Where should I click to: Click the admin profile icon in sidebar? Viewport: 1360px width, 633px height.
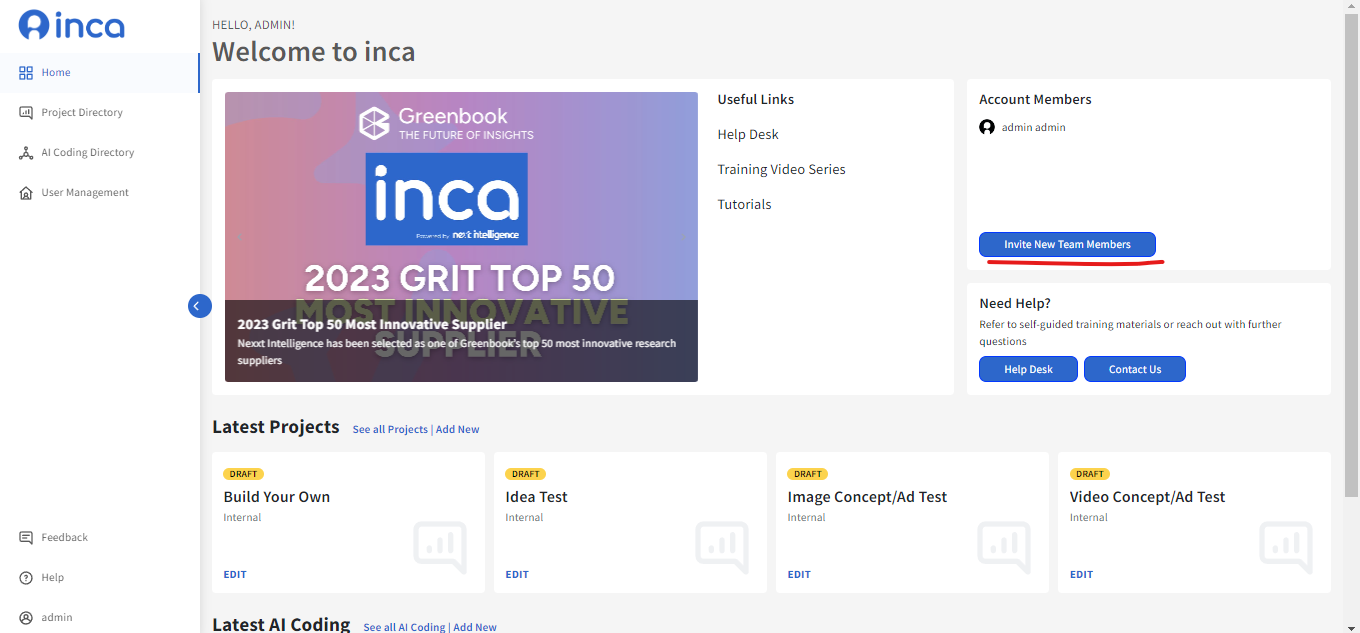click(x=26, y=617)
